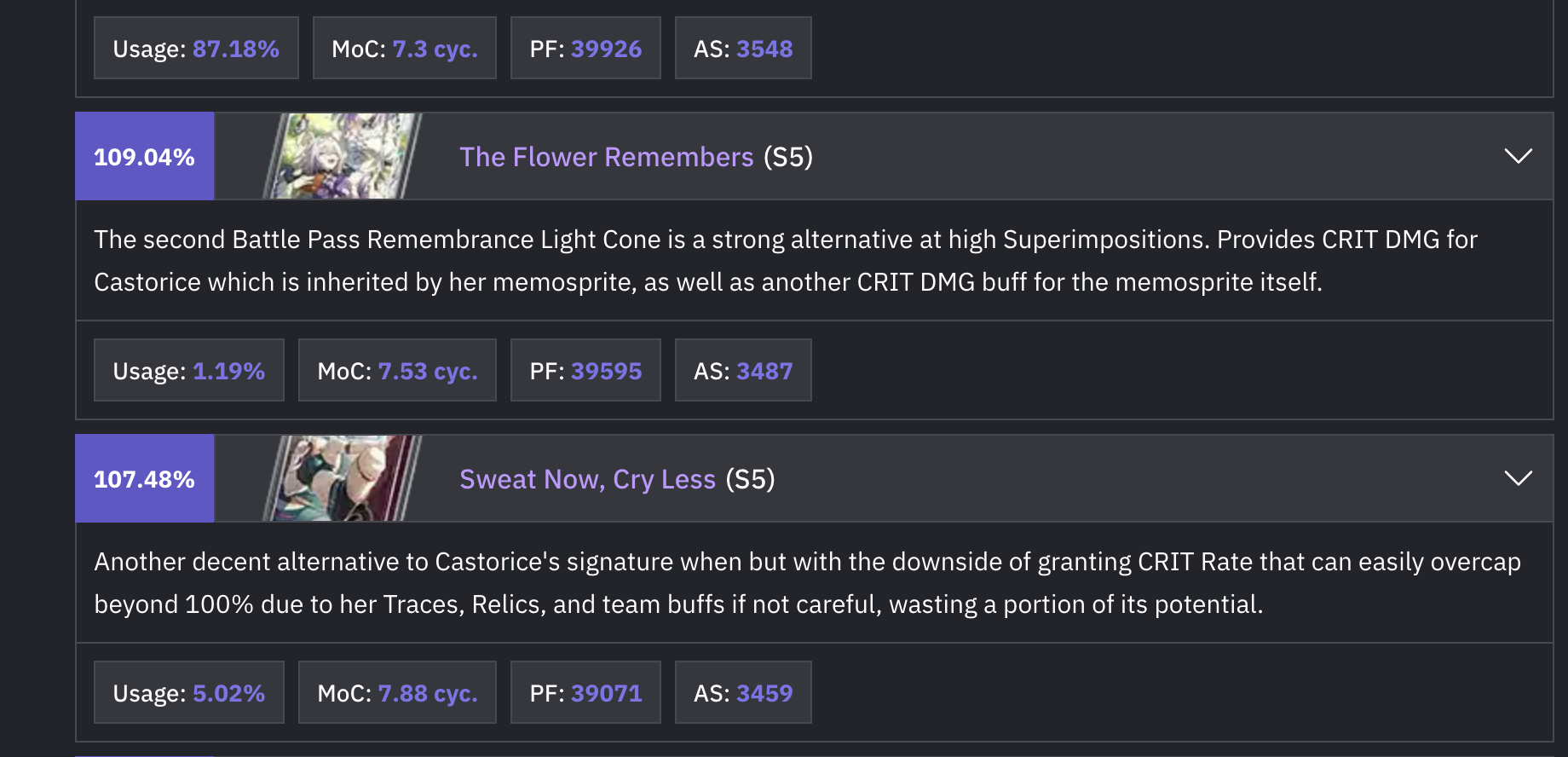Select the MoC 7.88 cyc. stat box
The width and height of the screenshot is (1568, 757).
pyautogui.click(x=397, y=693)
